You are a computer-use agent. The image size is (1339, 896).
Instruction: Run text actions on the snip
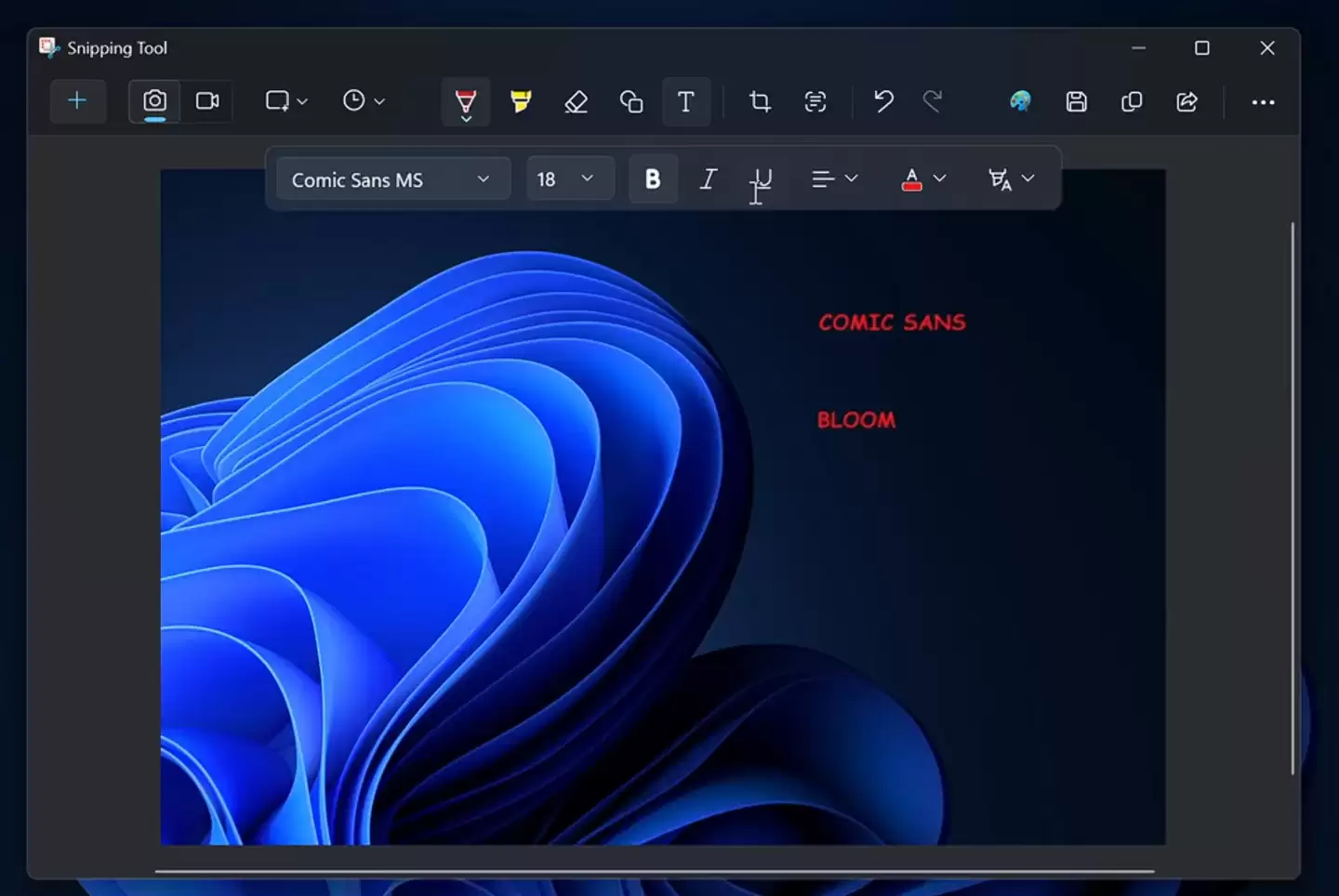point(815,102)
